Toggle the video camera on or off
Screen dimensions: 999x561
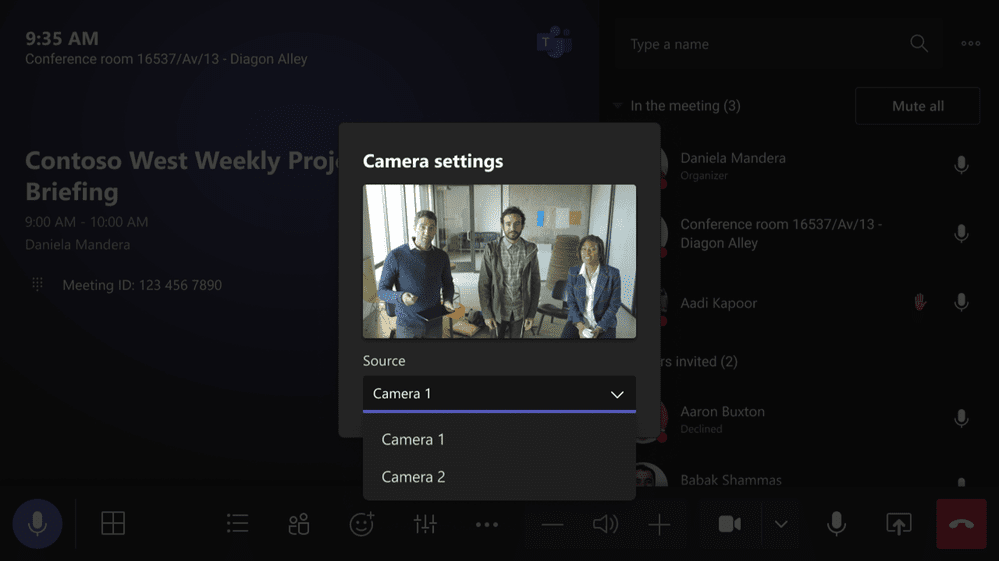[x=730, y=524]
